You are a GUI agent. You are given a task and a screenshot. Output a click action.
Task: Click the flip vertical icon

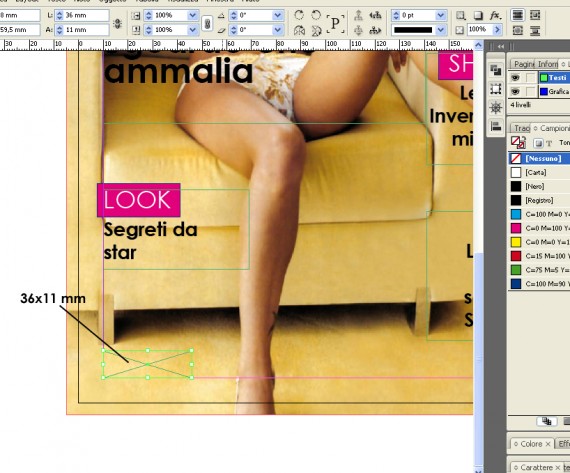[x=316, y=30]
